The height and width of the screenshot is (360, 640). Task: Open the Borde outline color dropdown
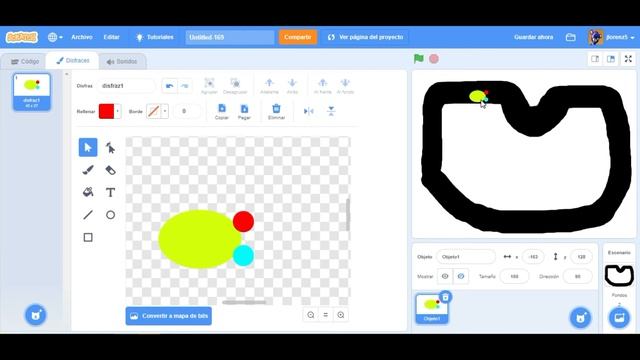click(165, 111)
